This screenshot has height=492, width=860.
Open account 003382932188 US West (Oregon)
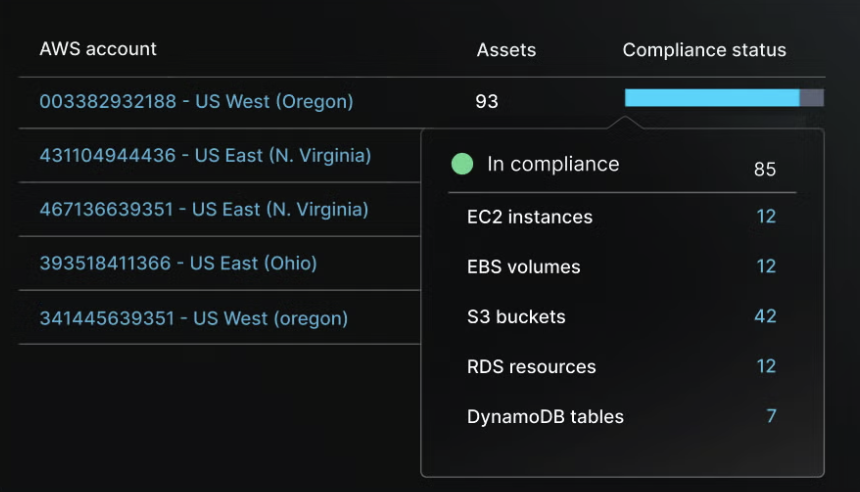pyautogui.click(x=196, y=102)
